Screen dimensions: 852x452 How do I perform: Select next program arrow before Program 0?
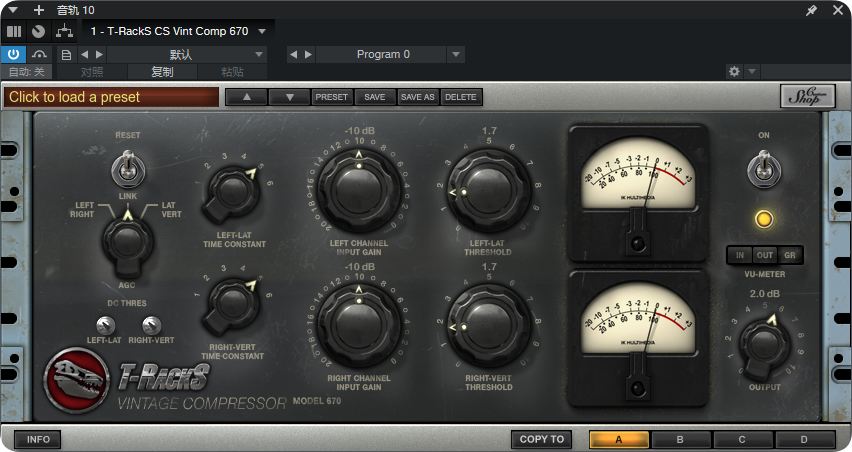pyautogui.click(x=309, y=54)
